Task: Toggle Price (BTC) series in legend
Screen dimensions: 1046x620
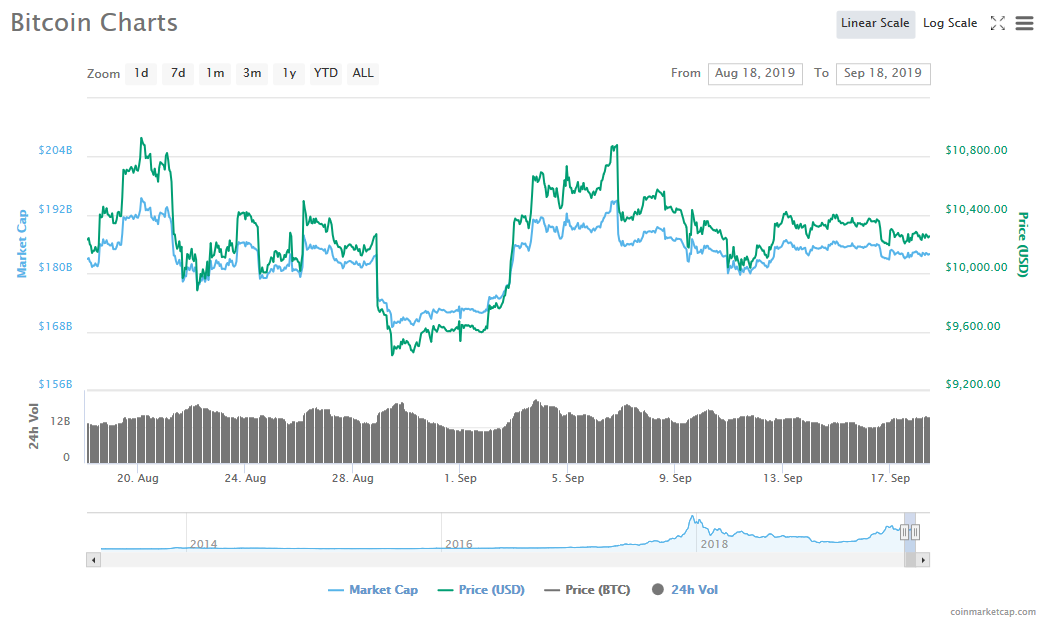Action: coord(587,590)
